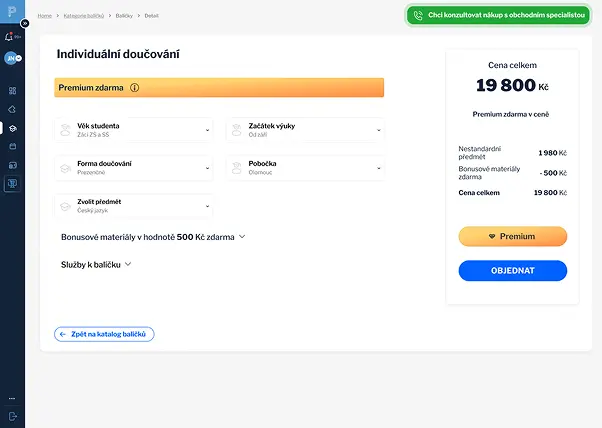Click the Premium zdarma v ceně text
The height and width of the screenshot is (428, 602).
pyautogui.click(x=511, y=114)
